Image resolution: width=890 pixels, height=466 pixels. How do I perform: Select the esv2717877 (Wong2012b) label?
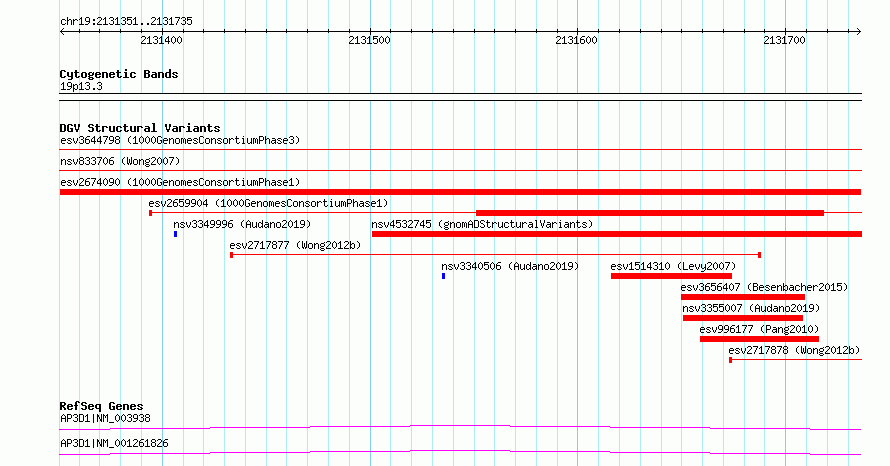(x=295, y=245)
